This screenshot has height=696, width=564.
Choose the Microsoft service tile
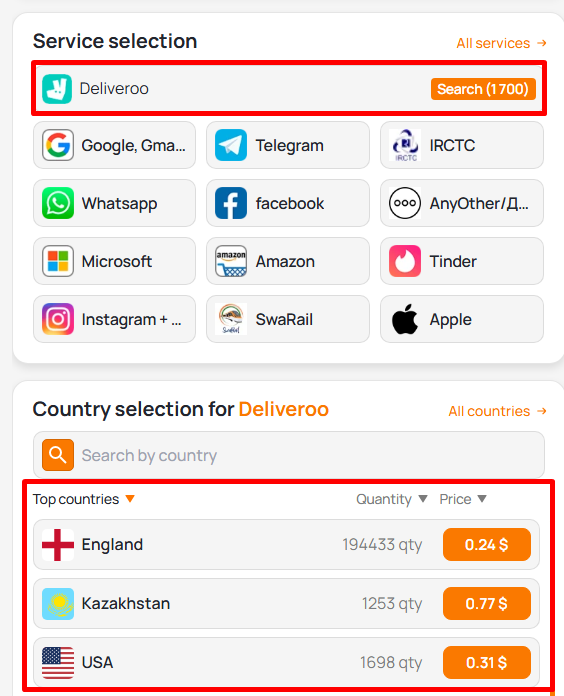click(114, 261)
